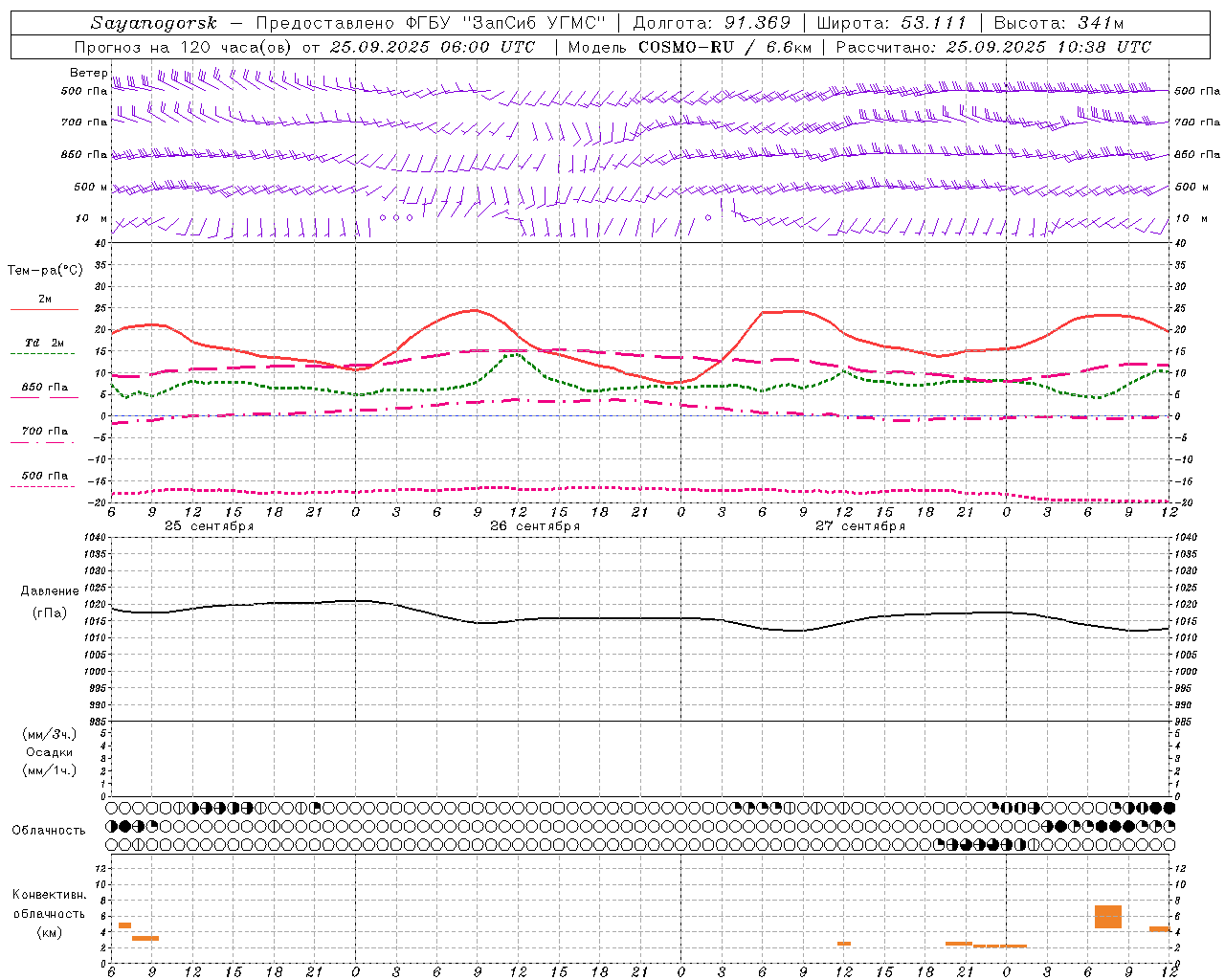Click the 'Ветер' wind panel label
The image size is (1225, 980).
(88, 73)
